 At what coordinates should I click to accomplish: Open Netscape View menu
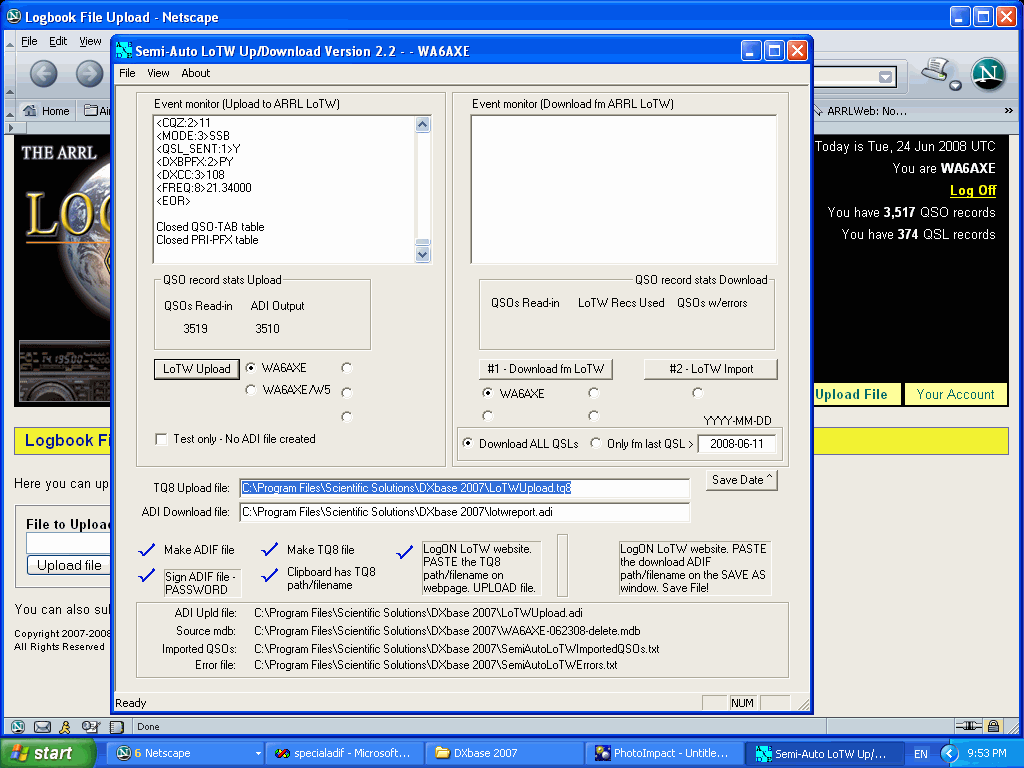pos(90,41)
